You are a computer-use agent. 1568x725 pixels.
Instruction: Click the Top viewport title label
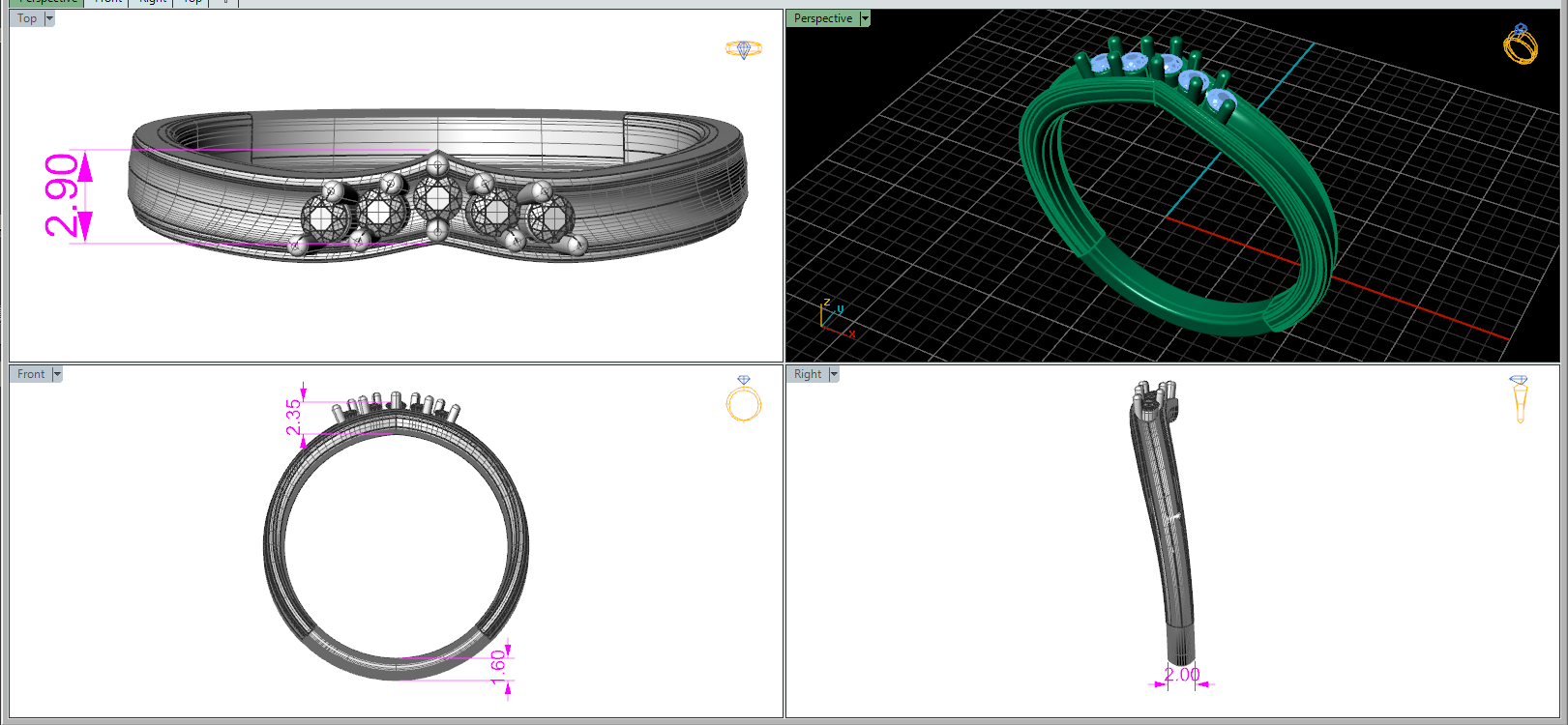[x=27, y=18]
